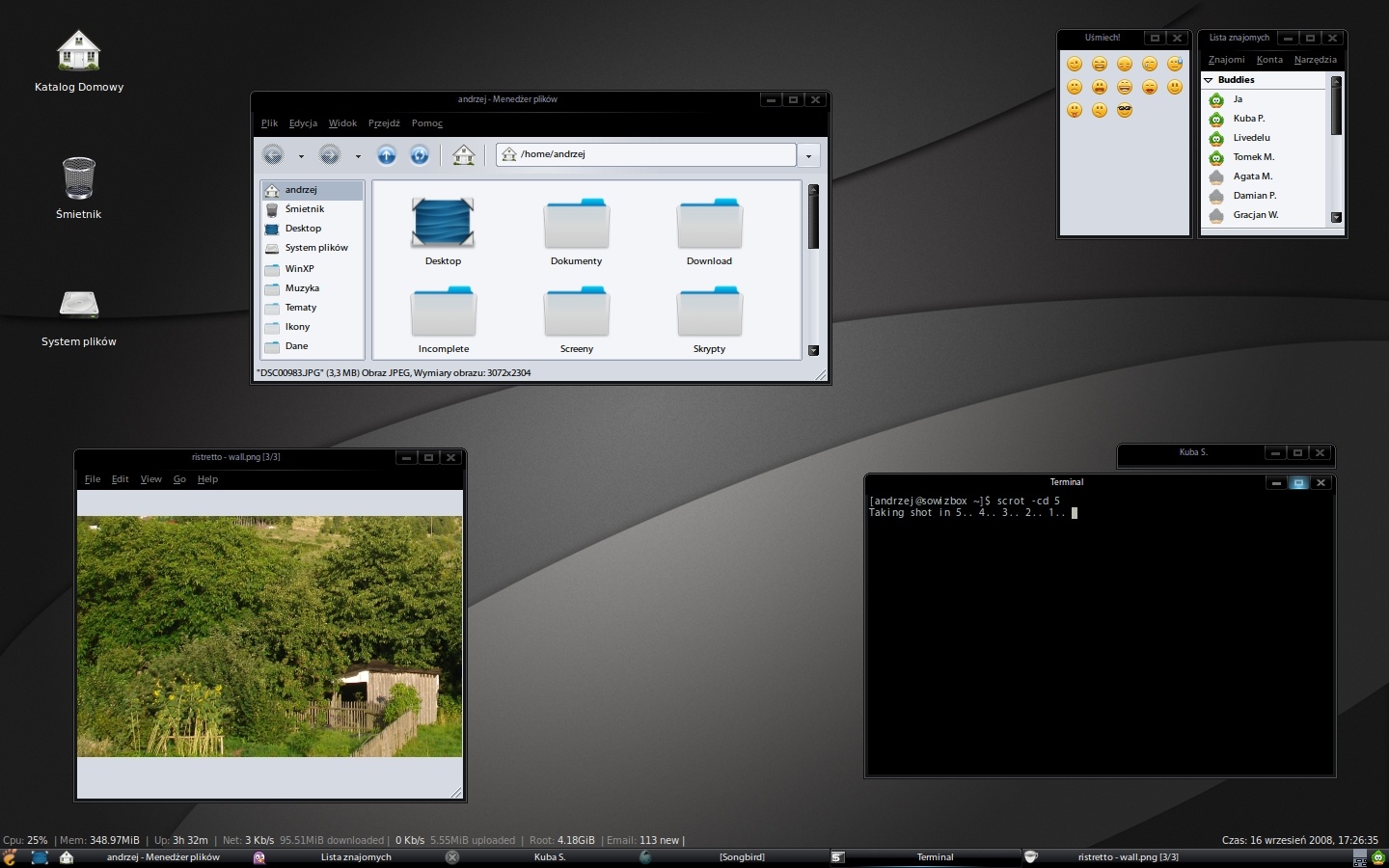Open the Przejdź menu
Viewport: 1389px width, 868px height.
coord(384,123)
